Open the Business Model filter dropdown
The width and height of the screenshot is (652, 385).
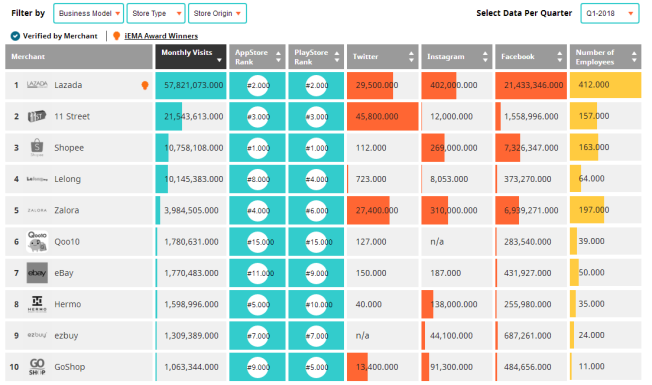click(x=89, y=13)
